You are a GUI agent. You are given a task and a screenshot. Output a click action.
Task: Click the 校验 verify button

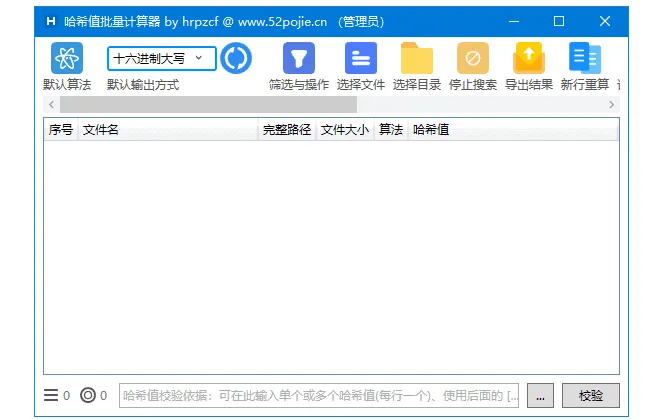[591, 396]
